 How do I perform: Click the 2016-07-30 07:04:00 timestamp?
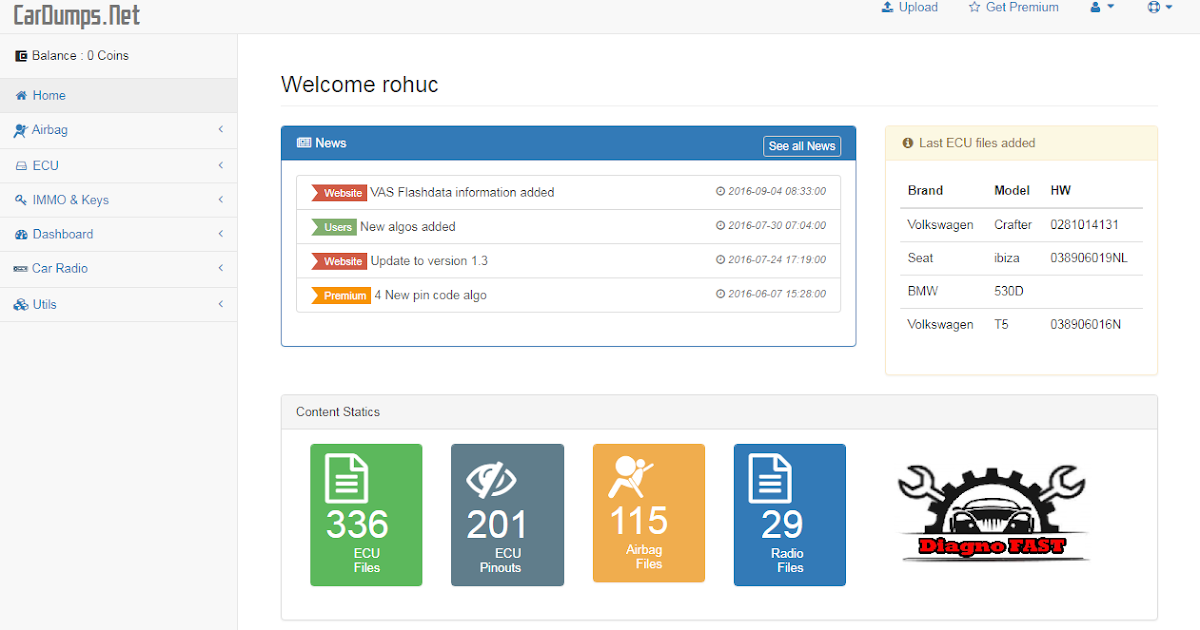(x=771, y=226)
